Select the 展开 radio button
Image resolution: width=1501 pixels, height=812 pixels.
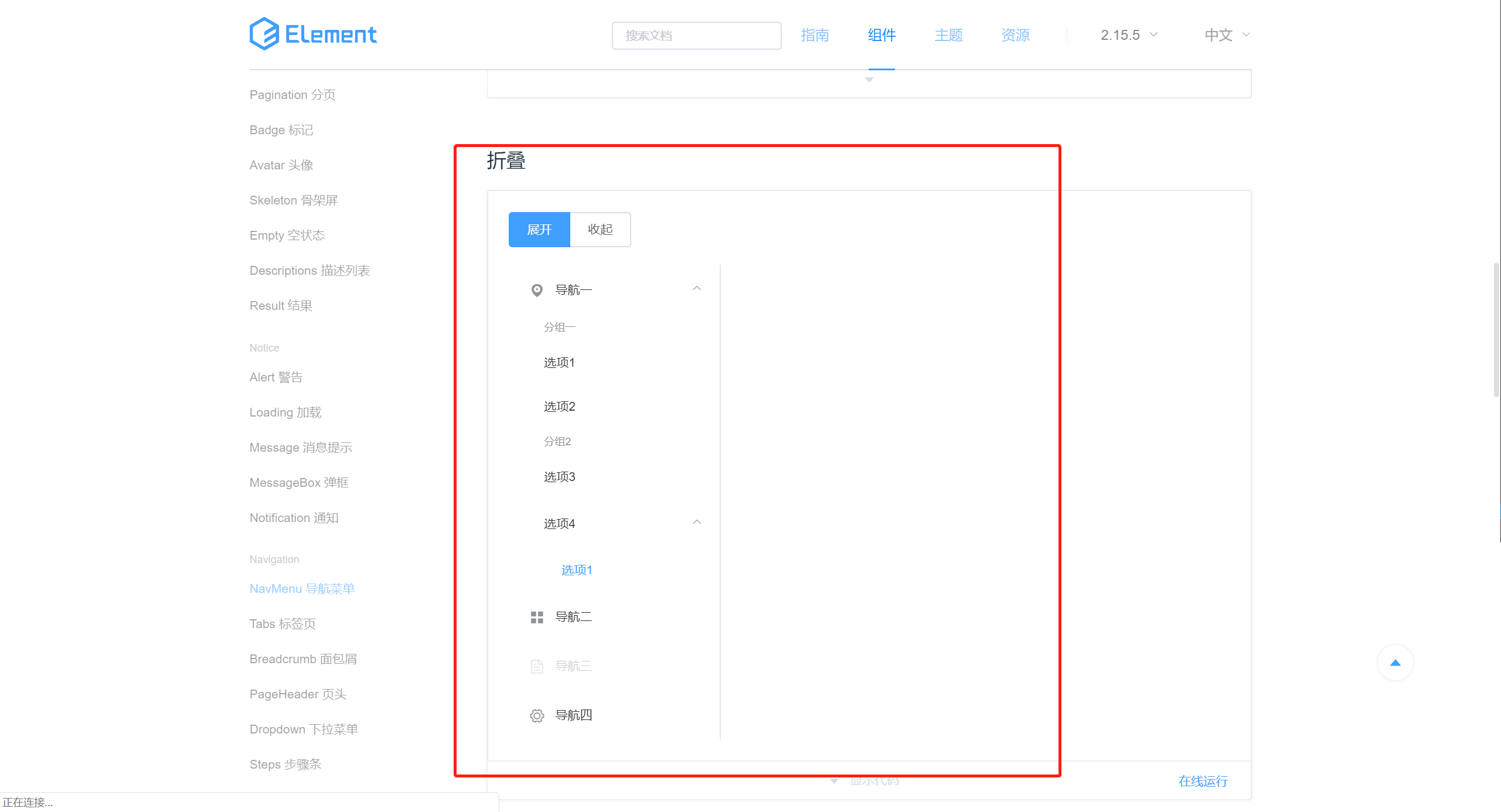click(539, 230)
